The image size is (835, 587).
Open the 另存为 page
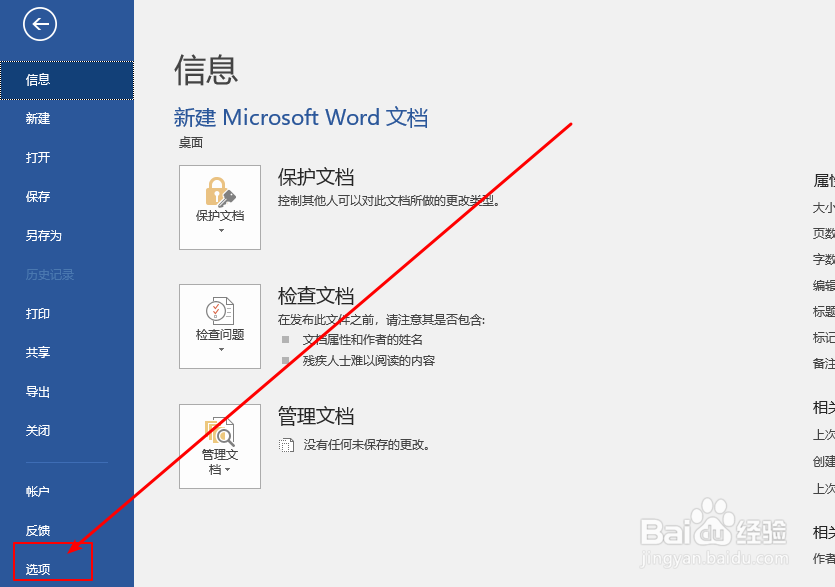(x=67, y=235)
